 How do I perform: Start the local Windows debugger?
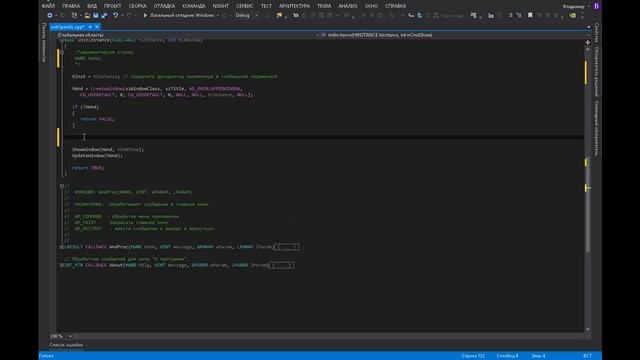[x=178, y=16]
